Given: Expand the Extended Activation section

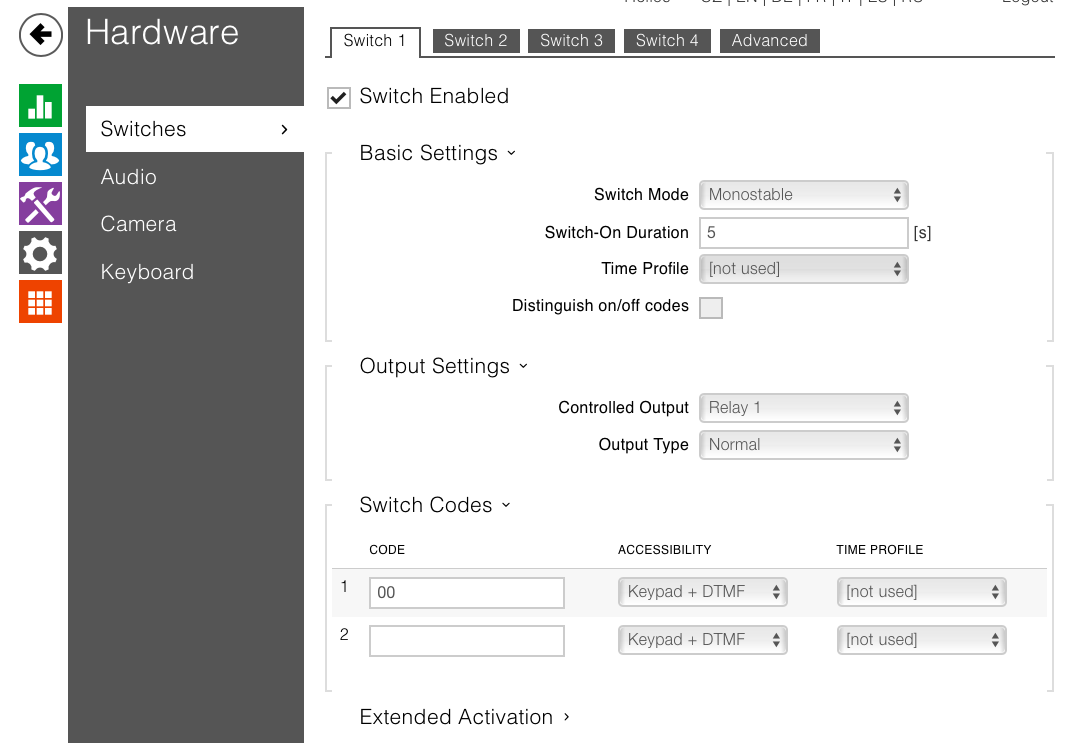Looking at the screenshot, I should click(x=464, y=717).
